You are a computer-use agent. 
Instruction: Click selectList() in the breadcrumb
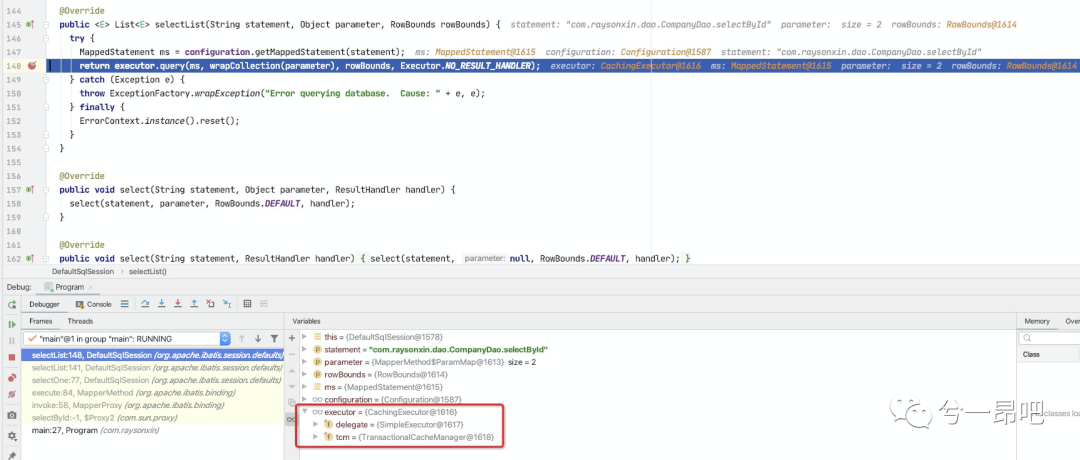(x=147, y=272)
